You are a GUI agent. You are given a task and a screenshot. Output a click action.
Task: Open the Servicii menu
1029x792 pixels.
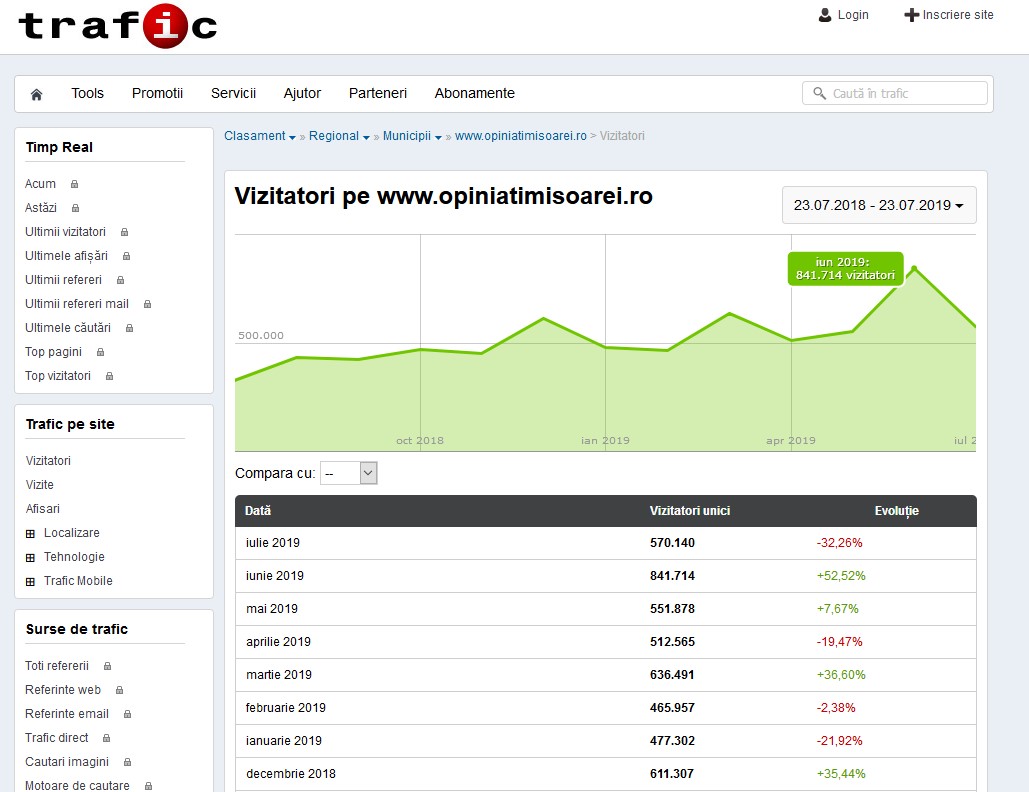tap(234, 93)
